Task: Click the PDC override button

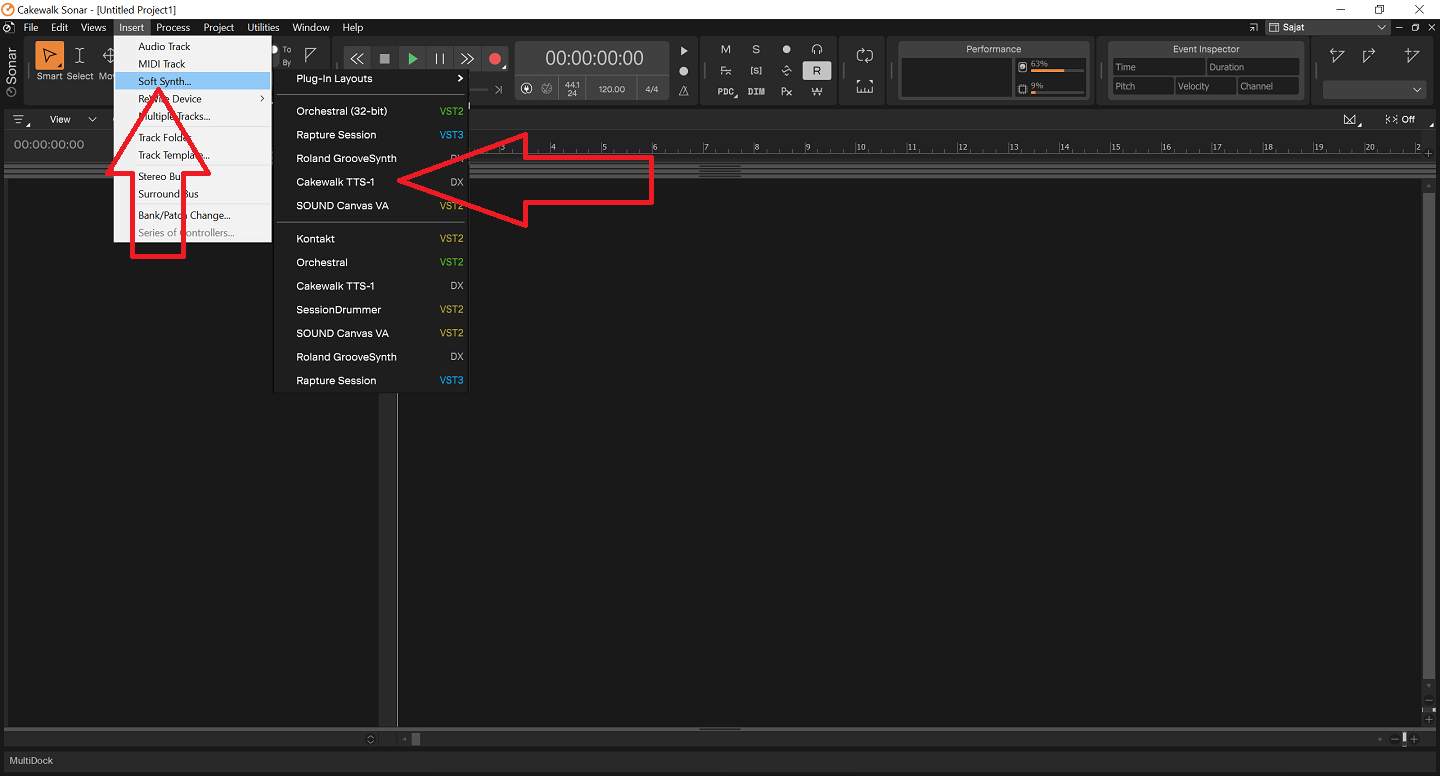Action: 726,92
